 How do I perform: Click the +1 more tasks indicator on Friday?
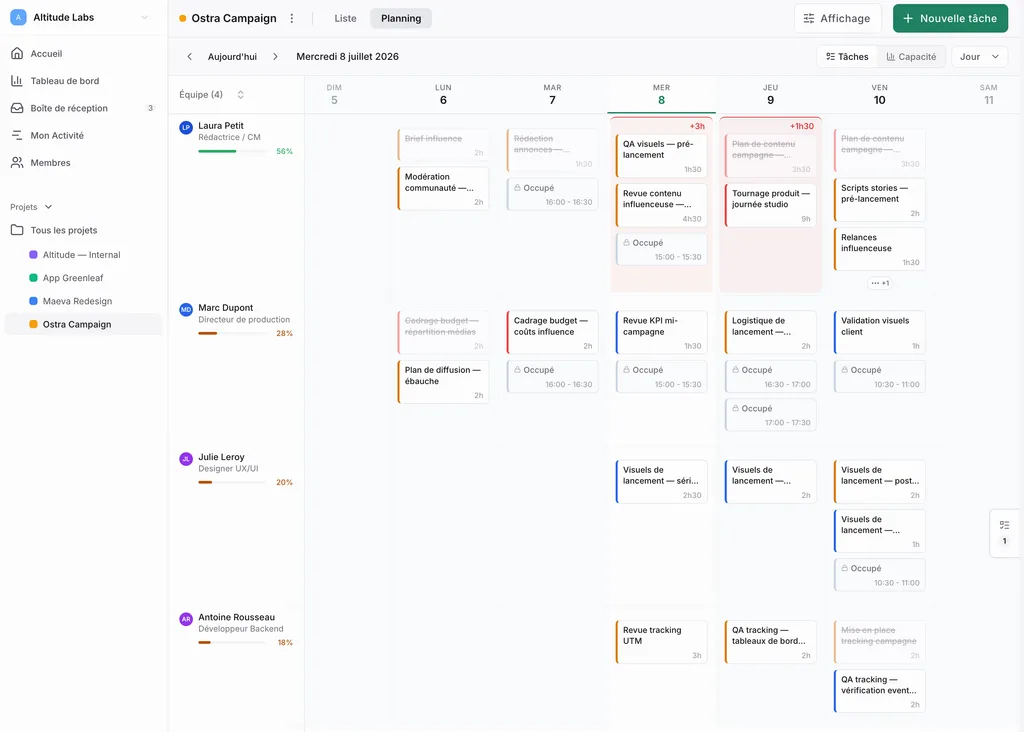coord(880,283)
